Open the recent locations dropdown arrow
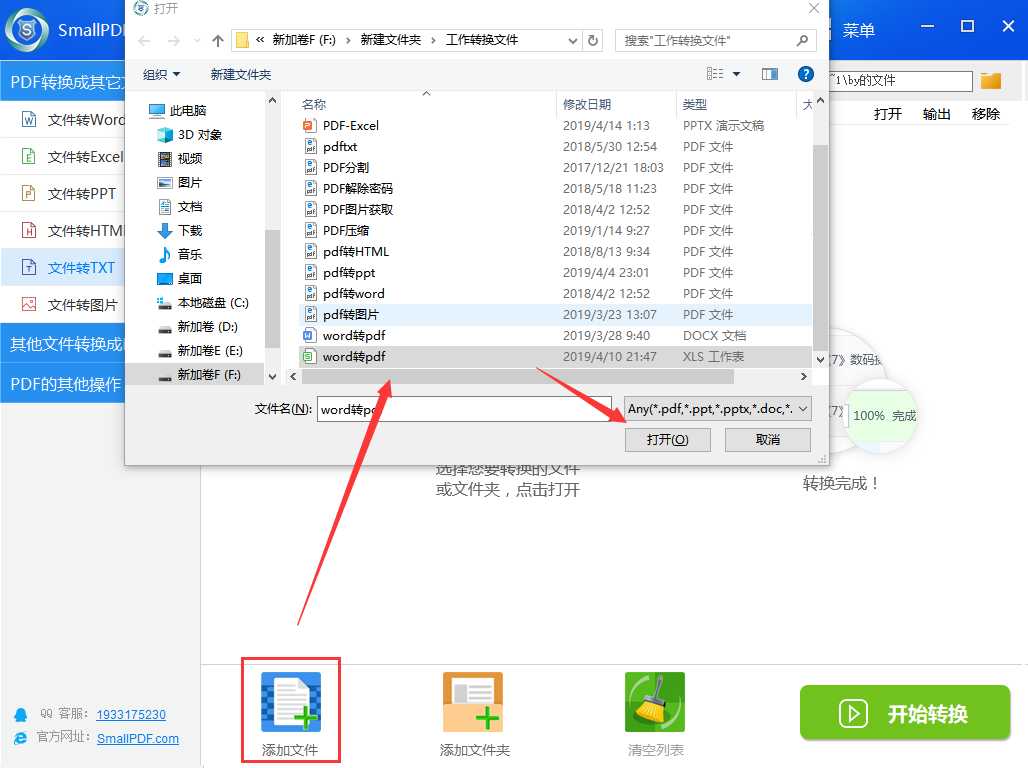Image resolution: width=1028 pixels, height=768 pixels. pos(197,41)
